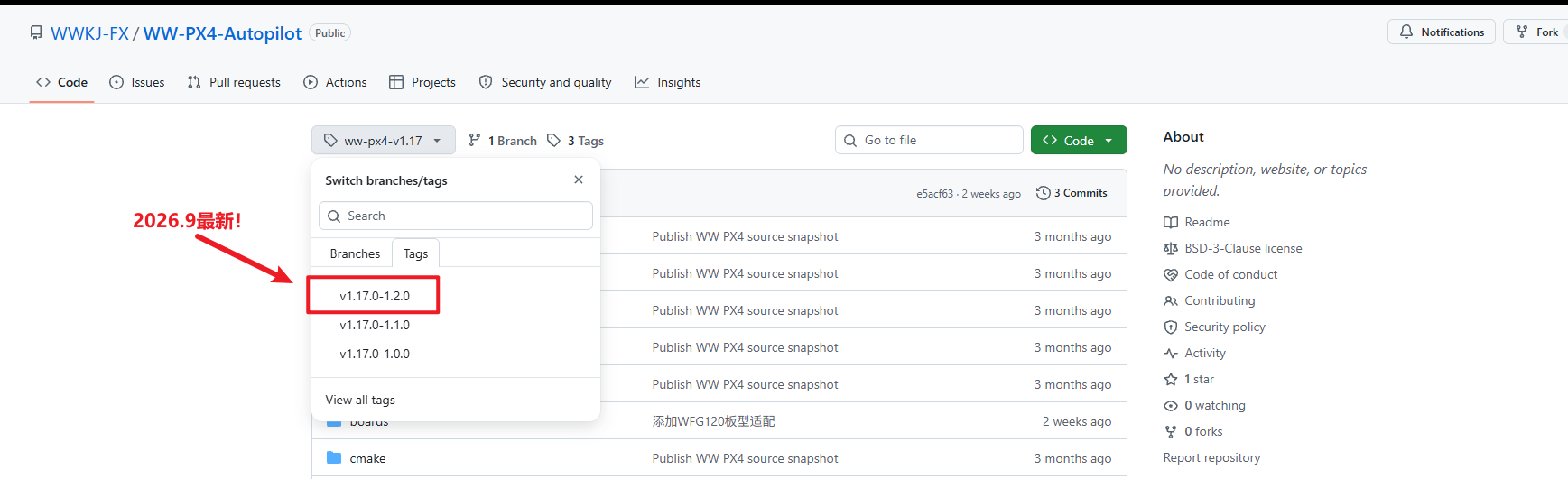Click the Contributing people icon
Screen dimensions: 1568x479
pyautogui.click(x=1171, y=300)
